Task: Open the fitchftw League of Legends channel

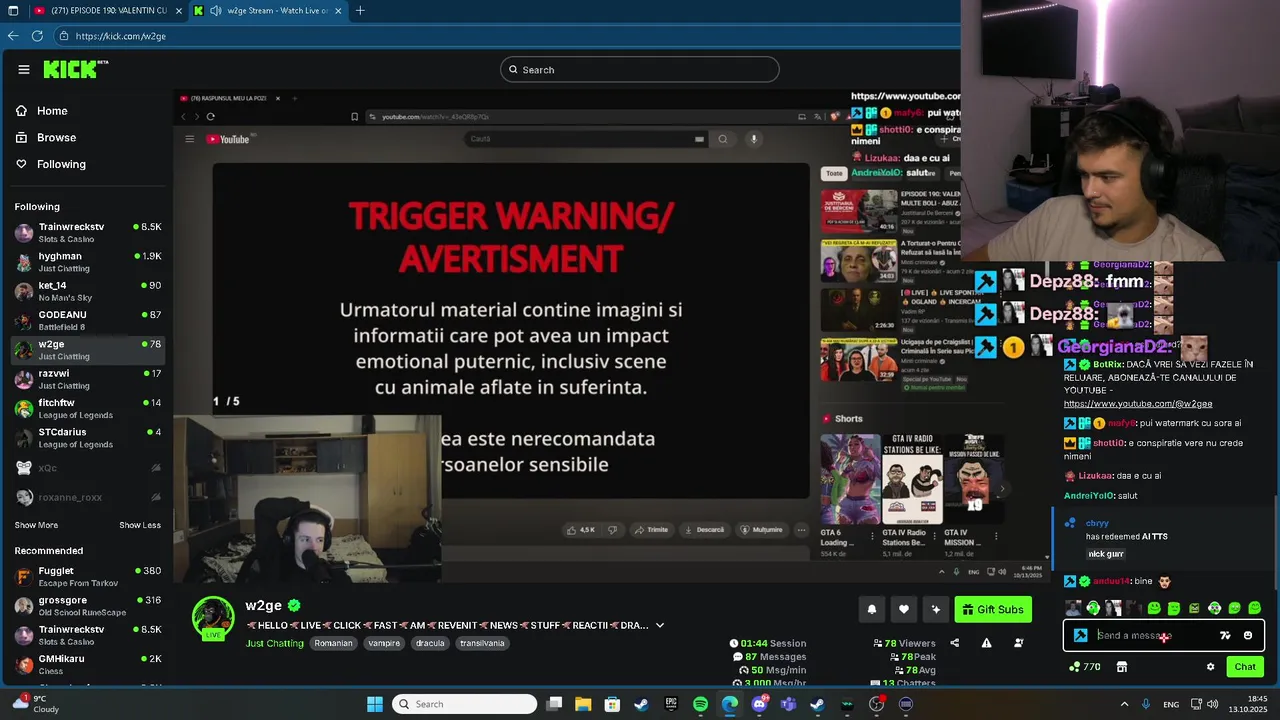Action: [x=88, y=408]
